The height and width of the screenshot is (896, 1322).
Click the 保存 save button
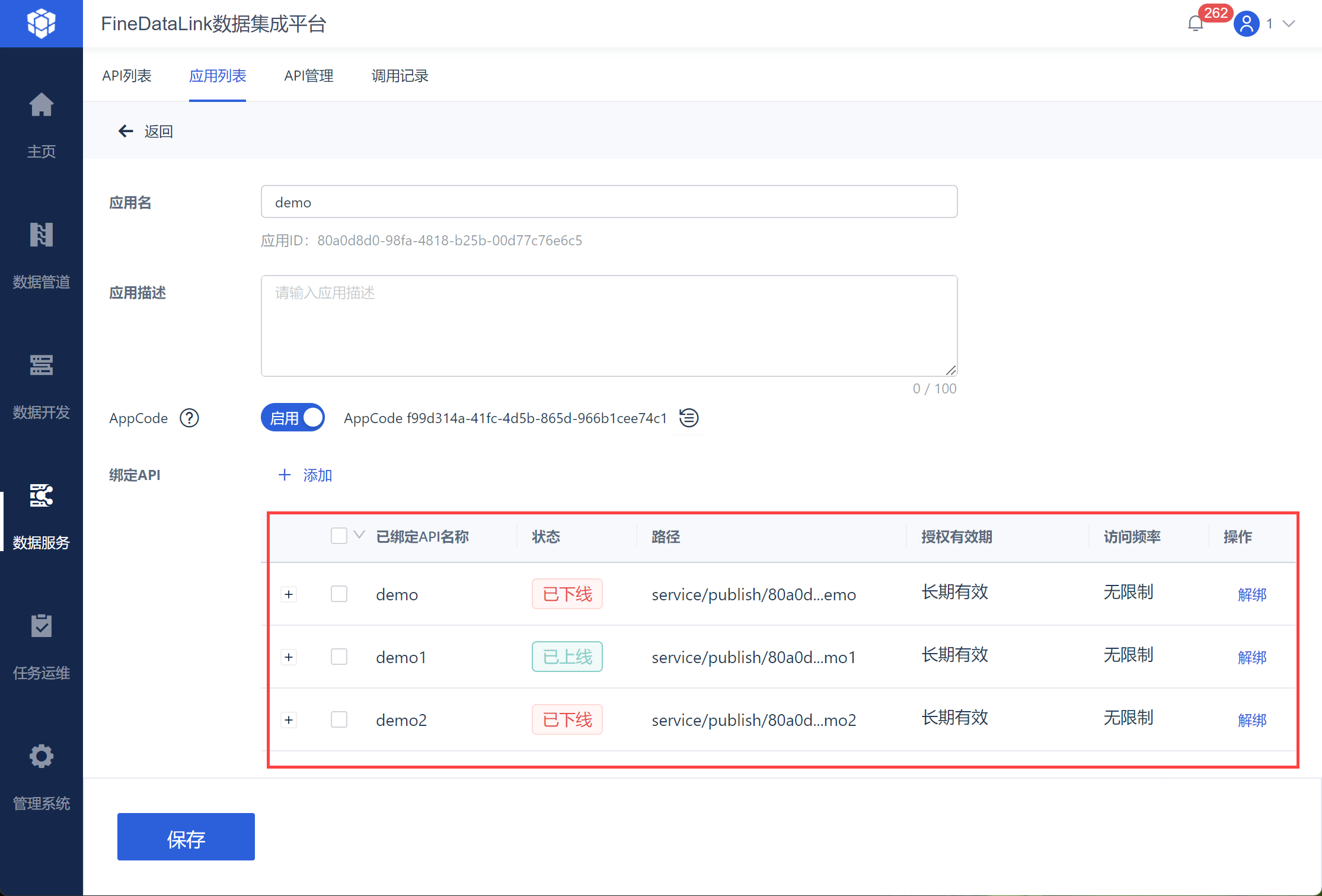[x=186, y=837]
